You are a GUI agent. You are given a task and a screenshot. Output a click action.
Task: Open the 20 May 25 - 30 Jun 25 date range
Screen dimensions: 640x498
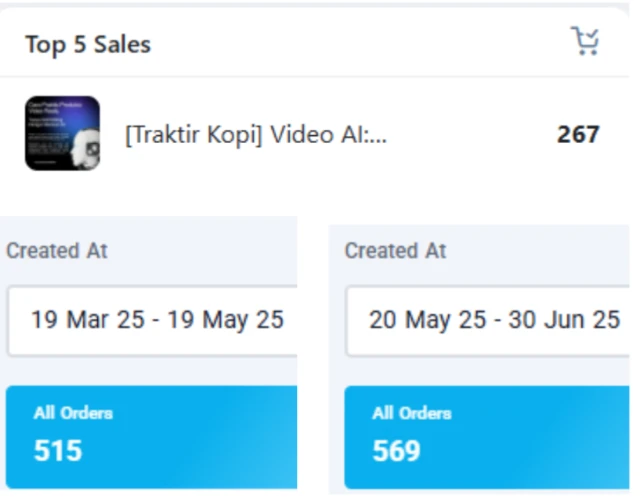[x=494, y=320]
